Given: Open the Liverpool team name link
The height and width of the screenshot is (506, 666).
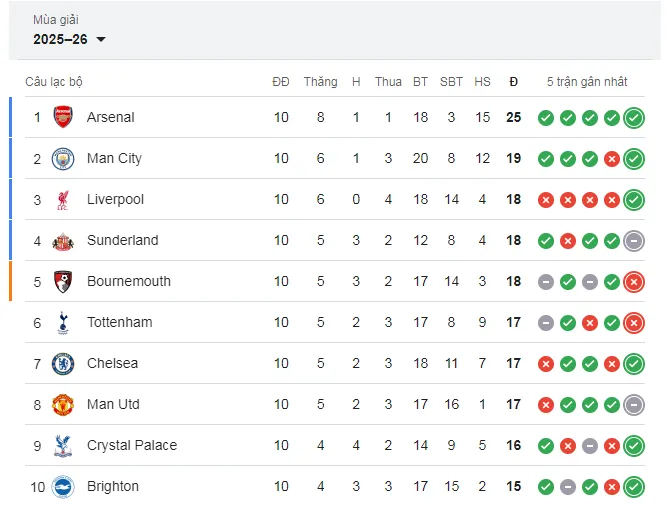Looking at the screenshot, I should point(115,199).
